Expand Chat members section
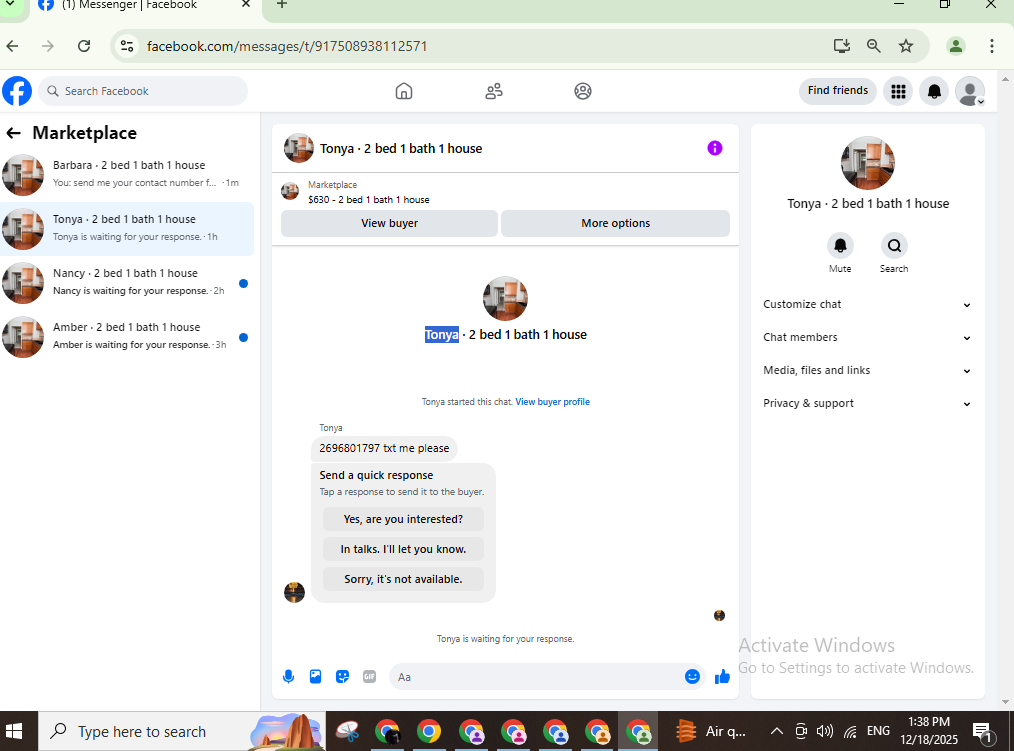 tap(867, 338)
